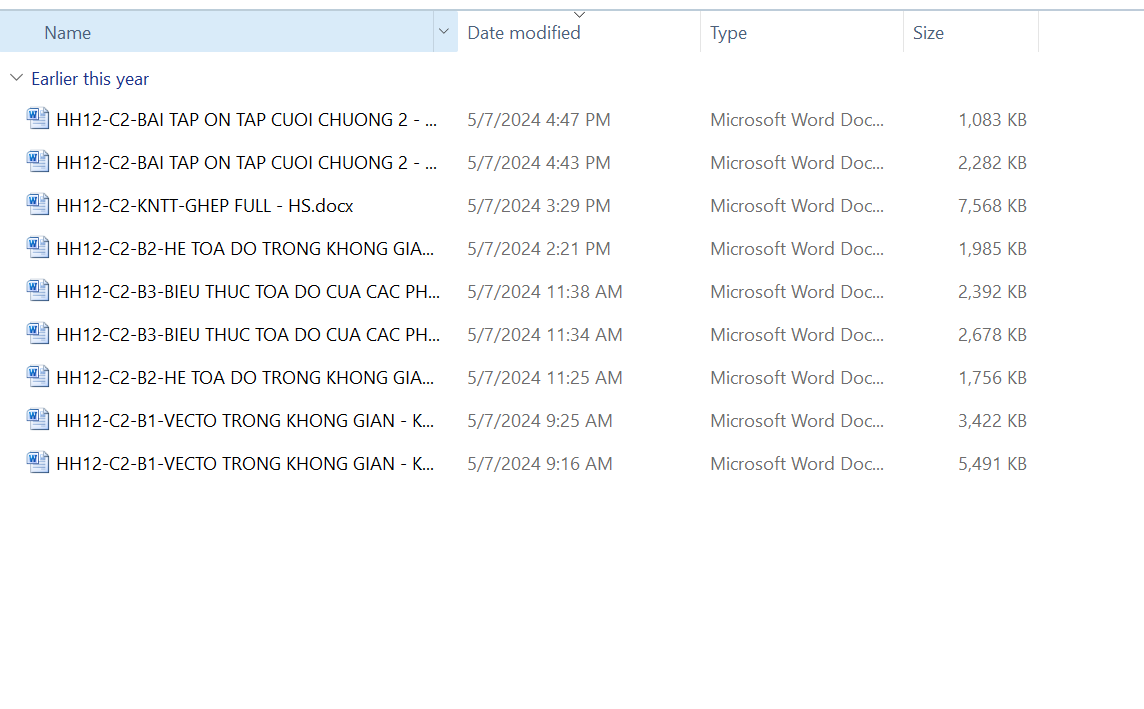Open the Name column filter dropdown arrow
Viewport: 1144px width, 709px height.
click(444, 32)
